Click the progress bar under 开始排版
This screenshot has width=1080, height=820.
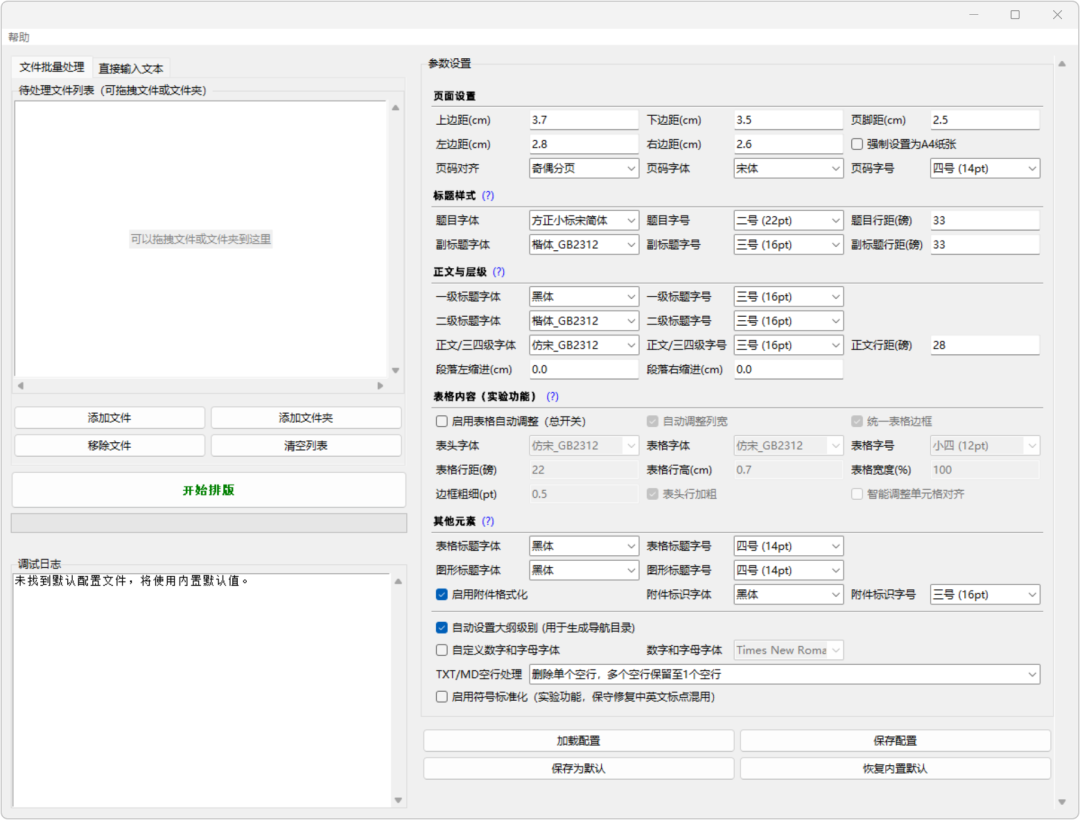coord(209,523)
